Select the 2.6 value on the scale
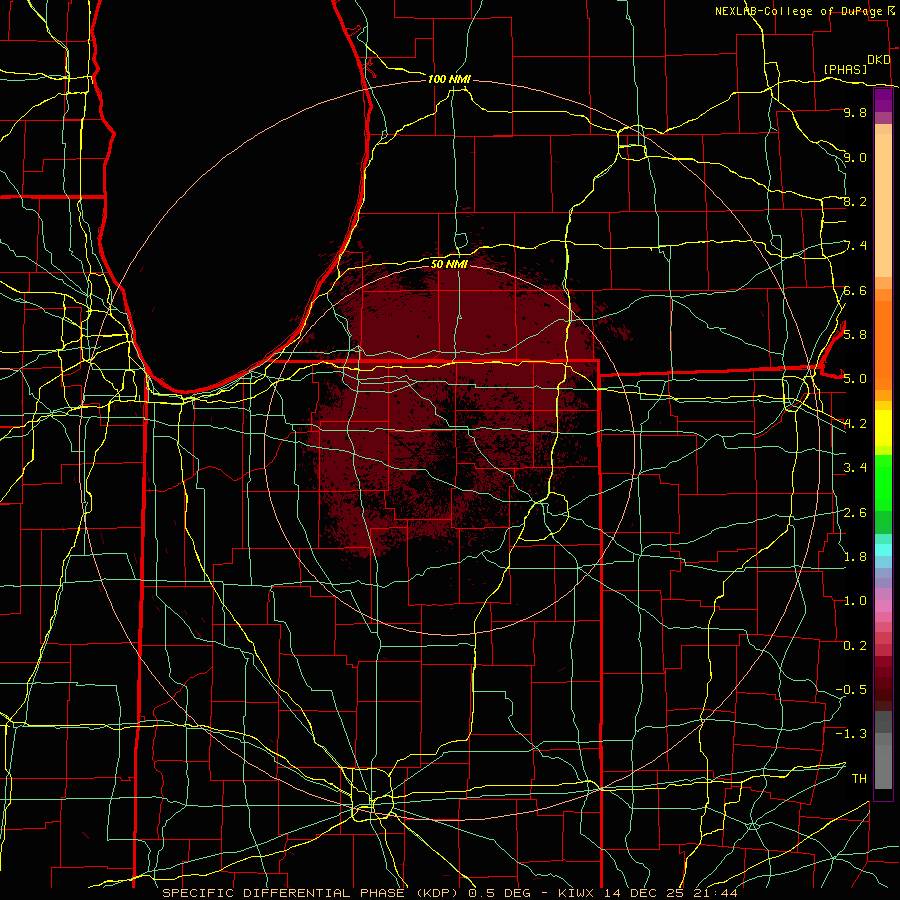The image size is (900, 900). pos(855,512)
